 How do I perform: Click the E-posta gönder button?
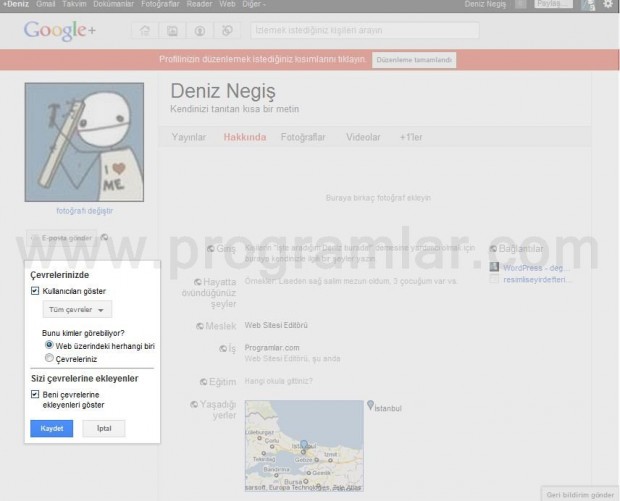pos(61,238)
